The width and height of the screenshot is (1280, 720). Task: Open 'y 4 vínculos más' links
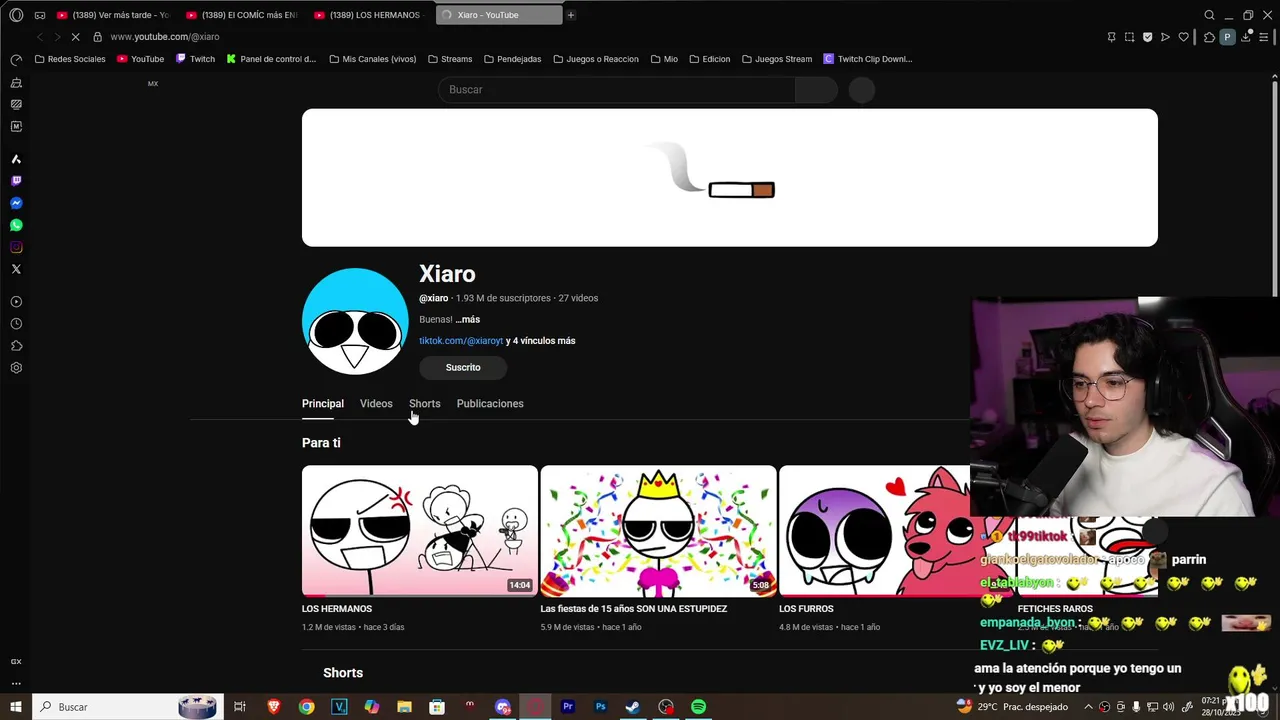540,341
